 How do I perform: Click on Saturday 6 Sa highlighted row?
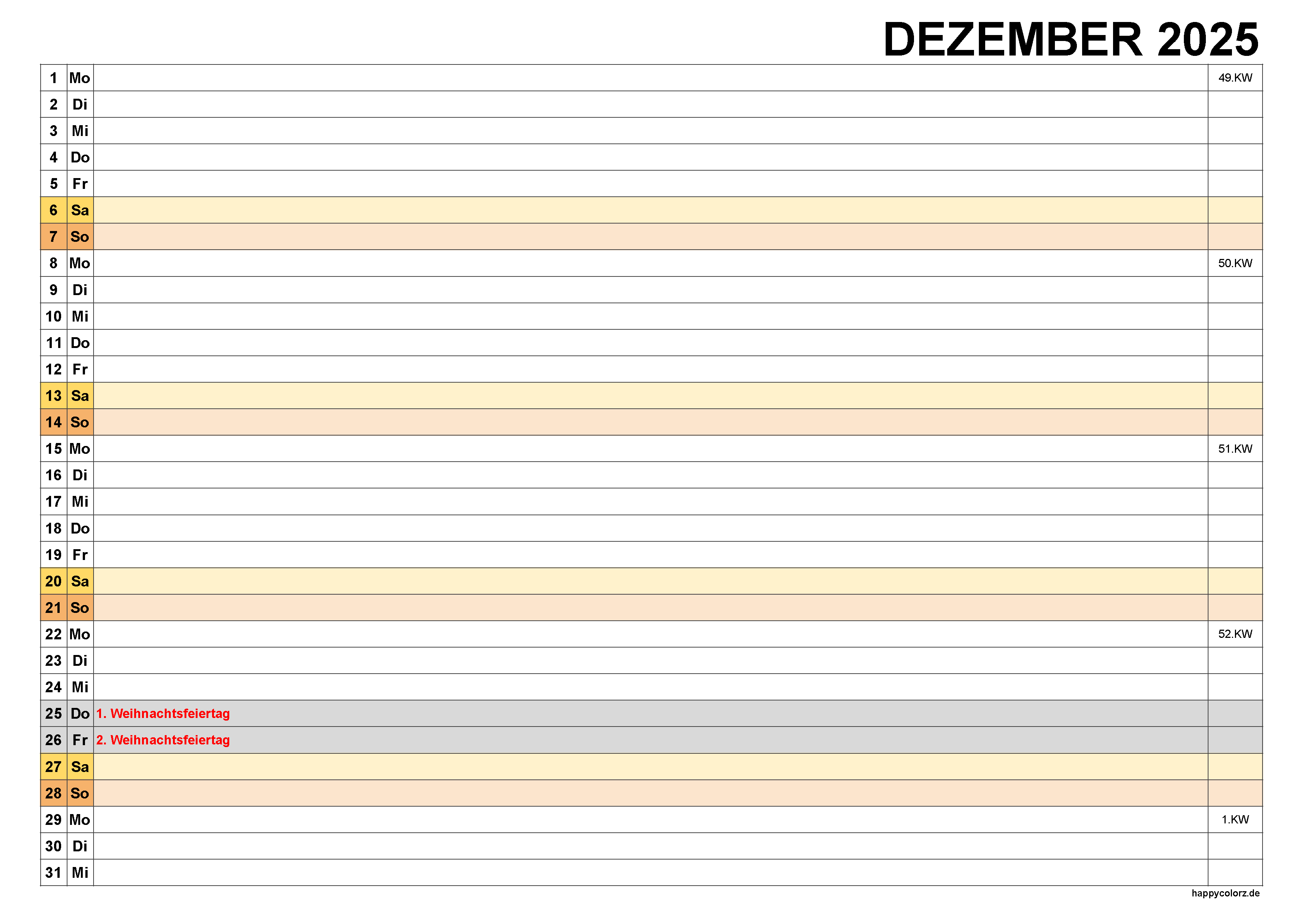point(654,210)
